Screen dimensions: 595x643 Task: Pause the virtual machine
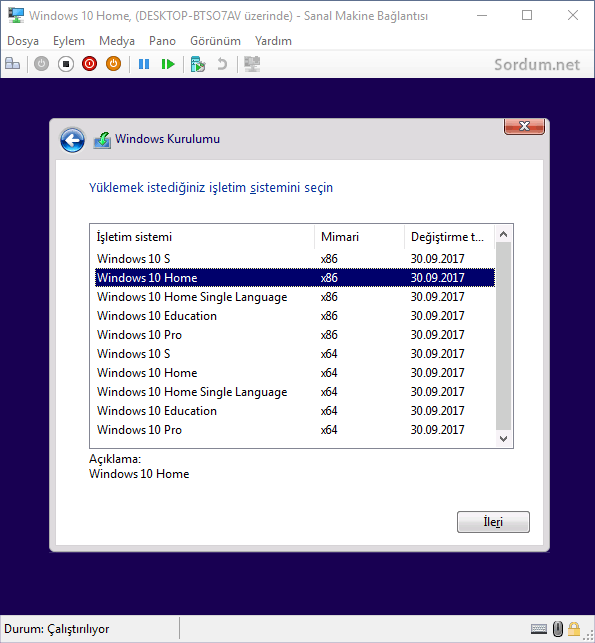144,64
